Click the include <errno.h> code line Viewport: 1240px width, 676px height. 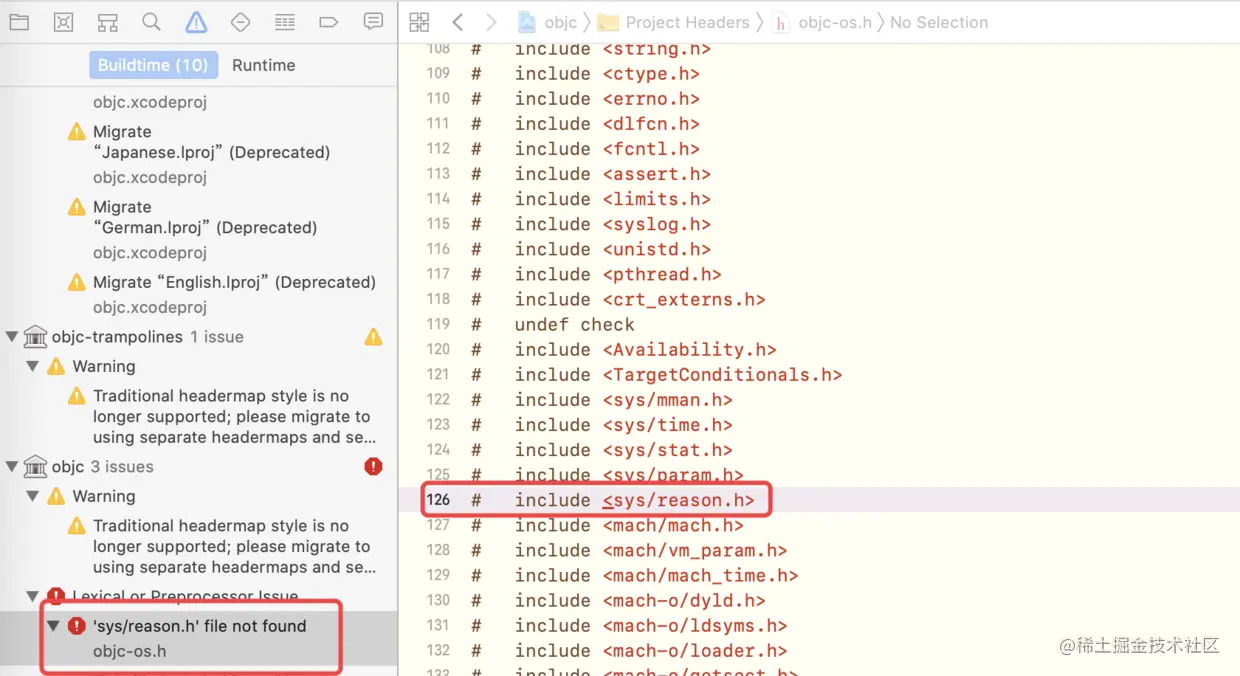586,98
